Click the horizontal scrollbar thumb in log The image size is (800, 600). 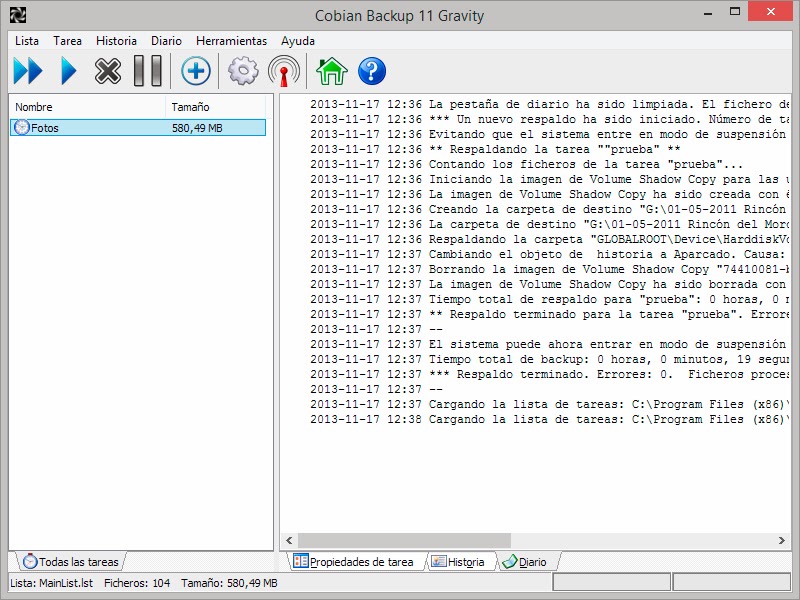(404, 540)
